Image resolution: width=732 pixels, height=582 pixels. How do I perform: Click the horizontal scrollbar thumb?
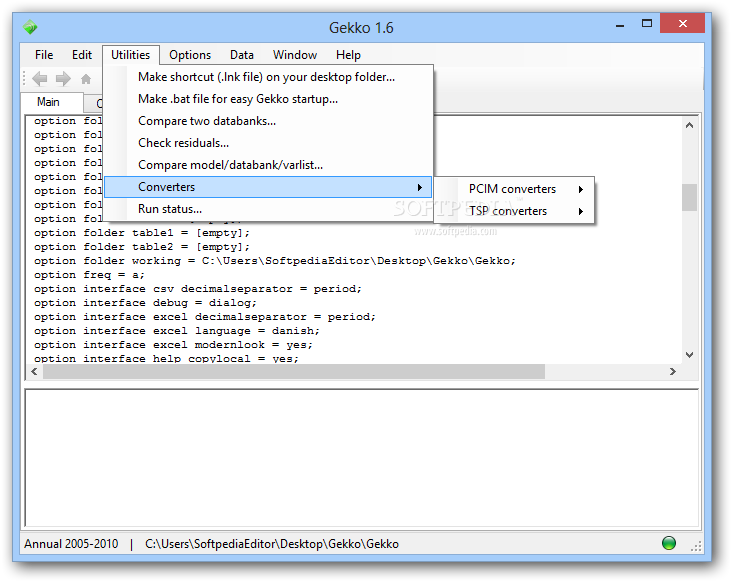(x=294, y=372)
